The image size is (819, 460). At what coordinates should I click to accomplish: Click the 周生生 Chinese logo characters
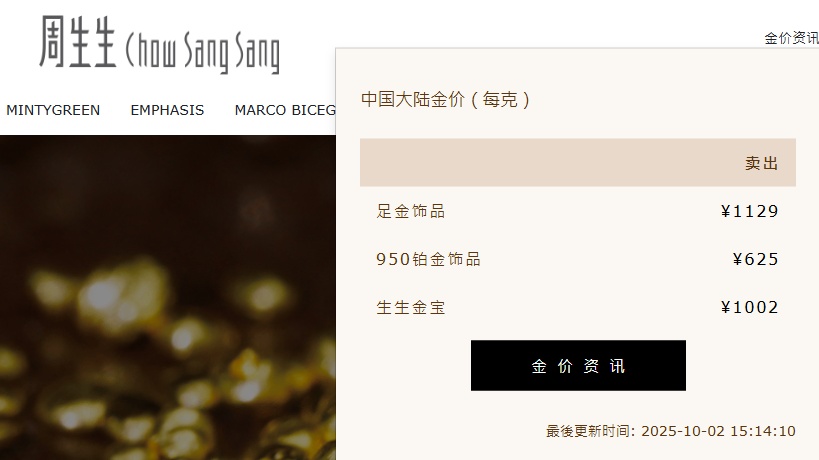[77, 41]
